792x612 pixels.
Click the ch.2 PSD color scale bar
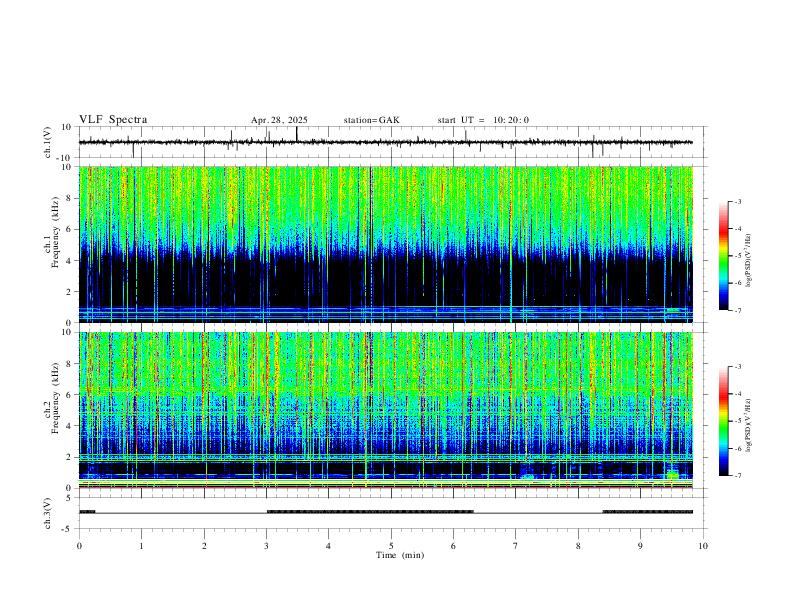tap(723, 421)
